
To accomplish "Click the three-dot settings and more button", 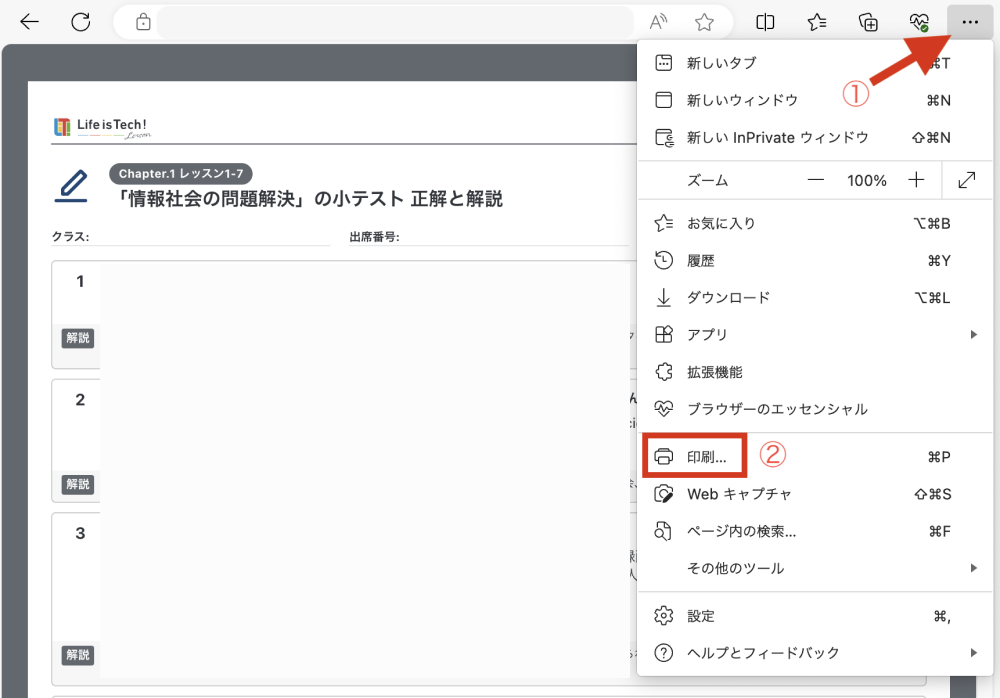I will coord(969,22).
